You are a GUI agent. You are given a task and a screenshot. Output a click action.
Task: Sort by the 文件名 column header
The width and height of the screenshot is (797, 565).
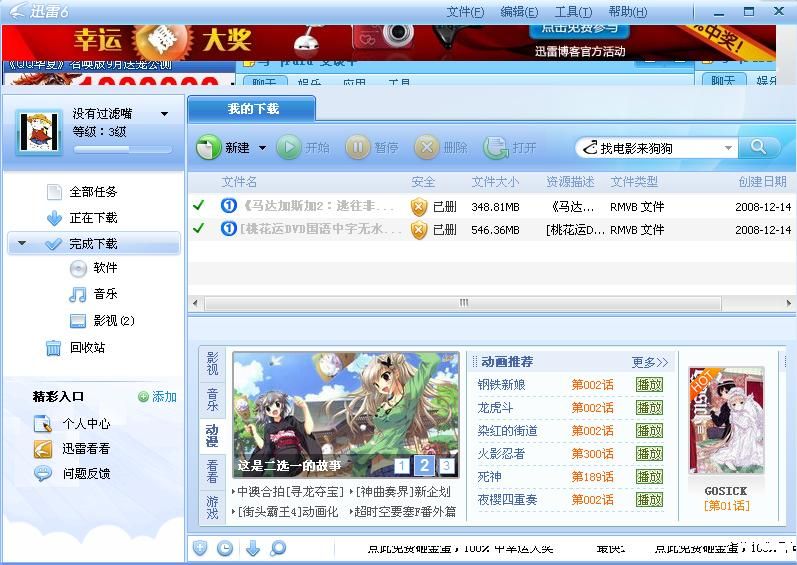[239, 182]
